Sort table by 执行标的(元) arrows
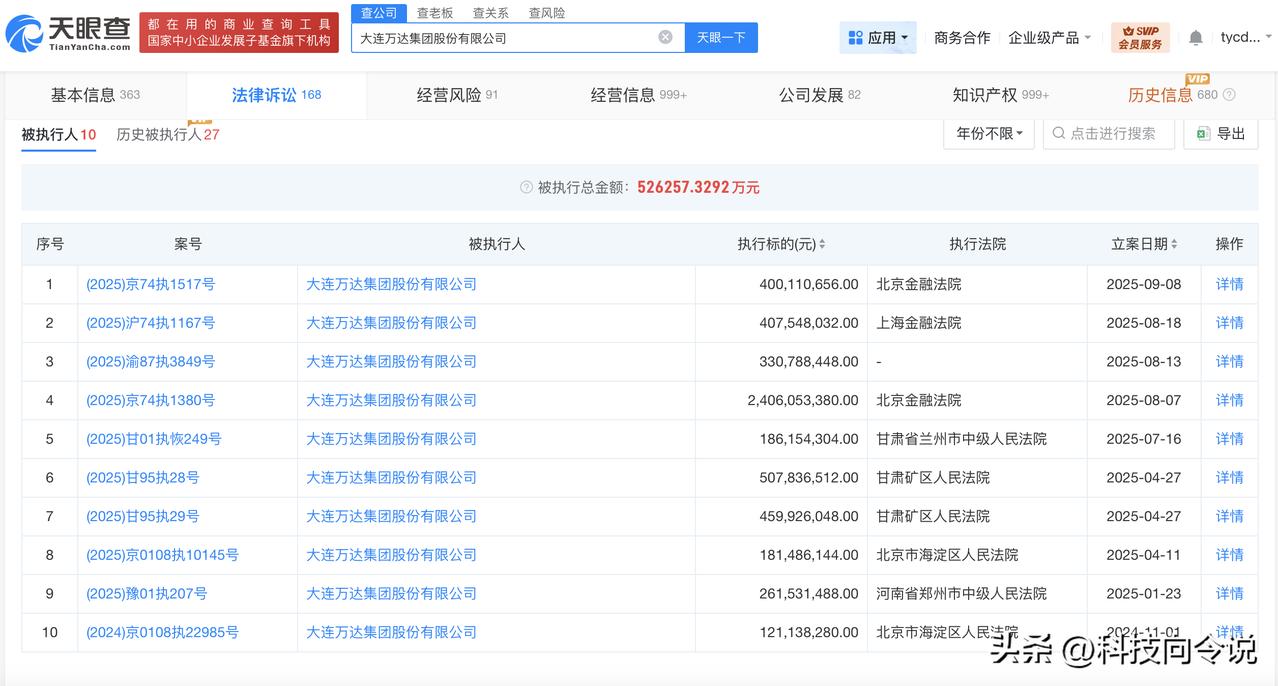1278x686 pixels. [822, 244]
